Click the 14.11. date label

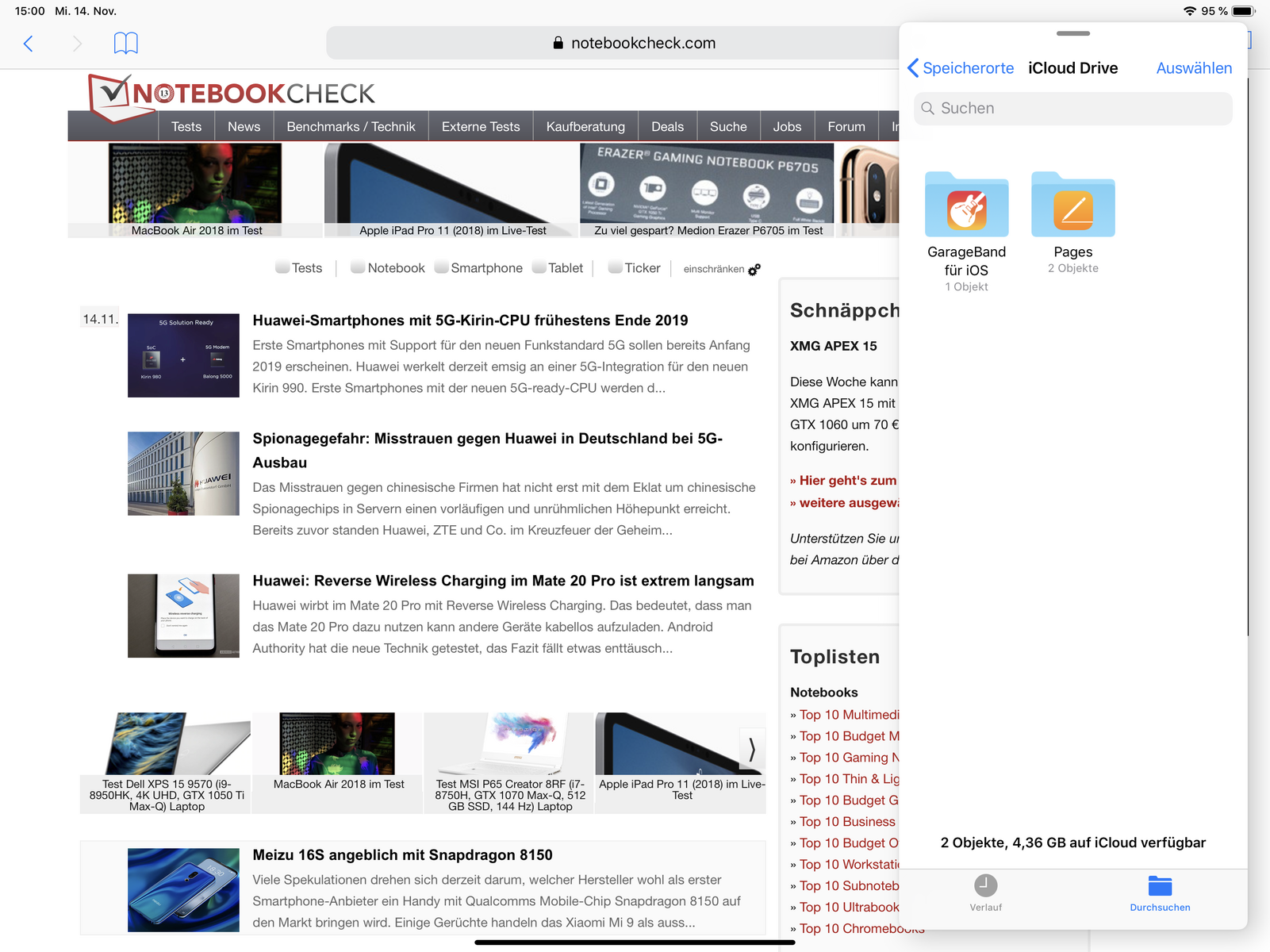point(100,319)
